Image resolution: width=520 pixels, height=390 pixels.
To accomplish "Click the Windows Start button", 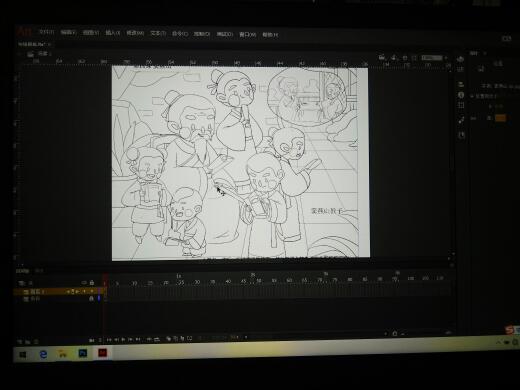I will click(x=23, y=355).
